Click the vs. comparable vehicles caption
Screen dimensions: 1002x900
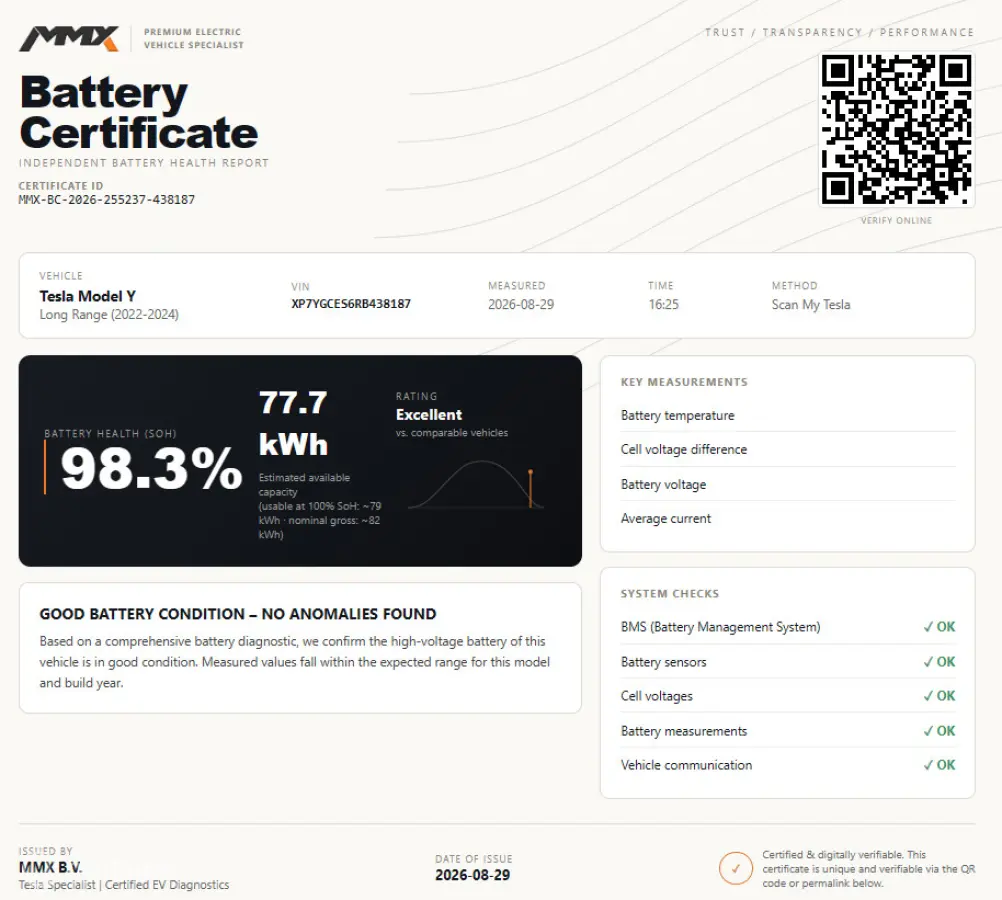tap(452, 433)
